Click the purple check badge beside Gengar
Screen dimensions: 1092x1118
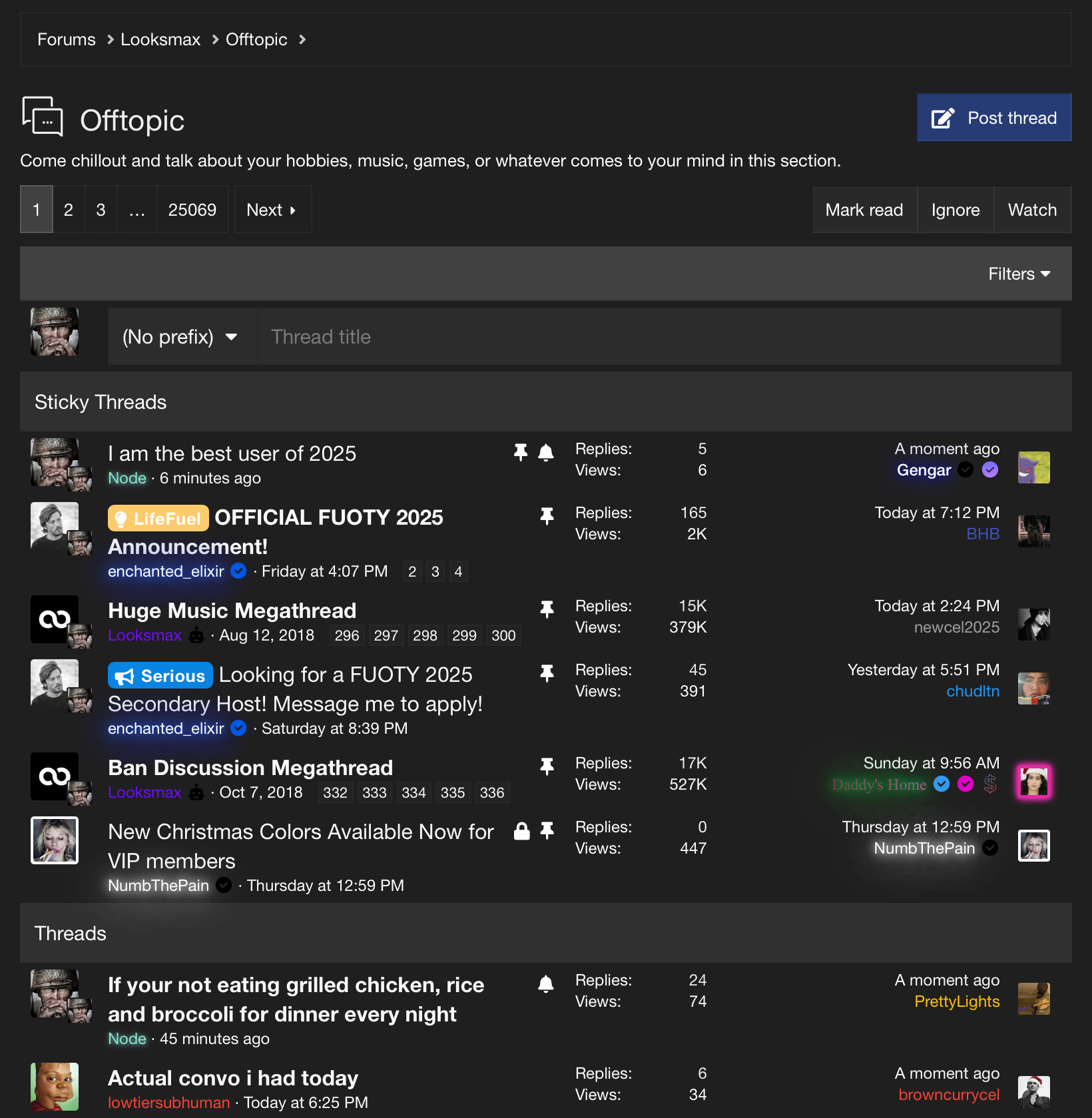tap(990, 470)
